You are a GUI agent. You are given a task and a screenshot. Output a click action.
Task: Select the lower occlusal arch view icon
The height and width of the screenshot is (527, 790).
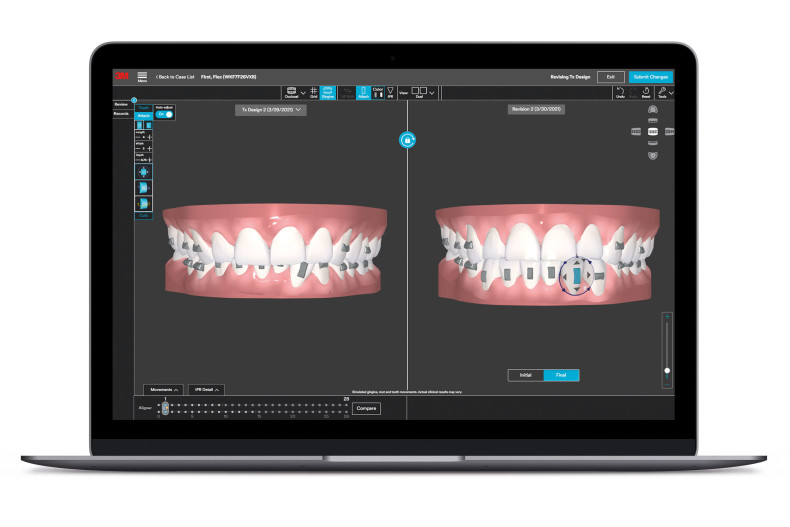652,155
